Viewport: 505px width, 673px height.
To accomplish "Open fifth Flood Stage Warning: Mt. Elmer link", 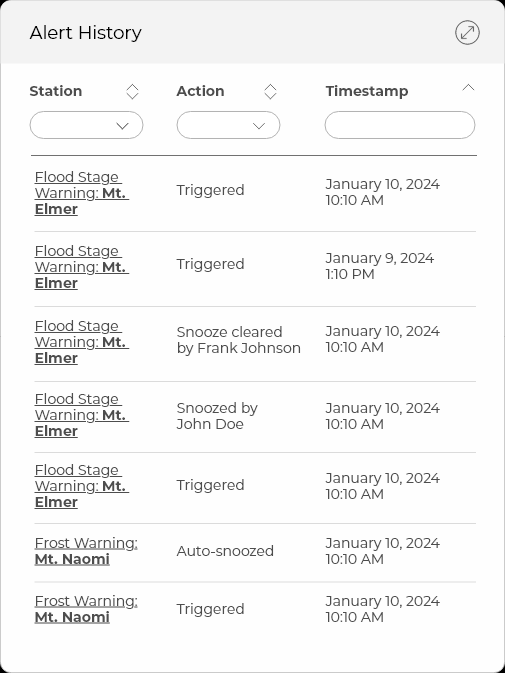I will [82, 486].
